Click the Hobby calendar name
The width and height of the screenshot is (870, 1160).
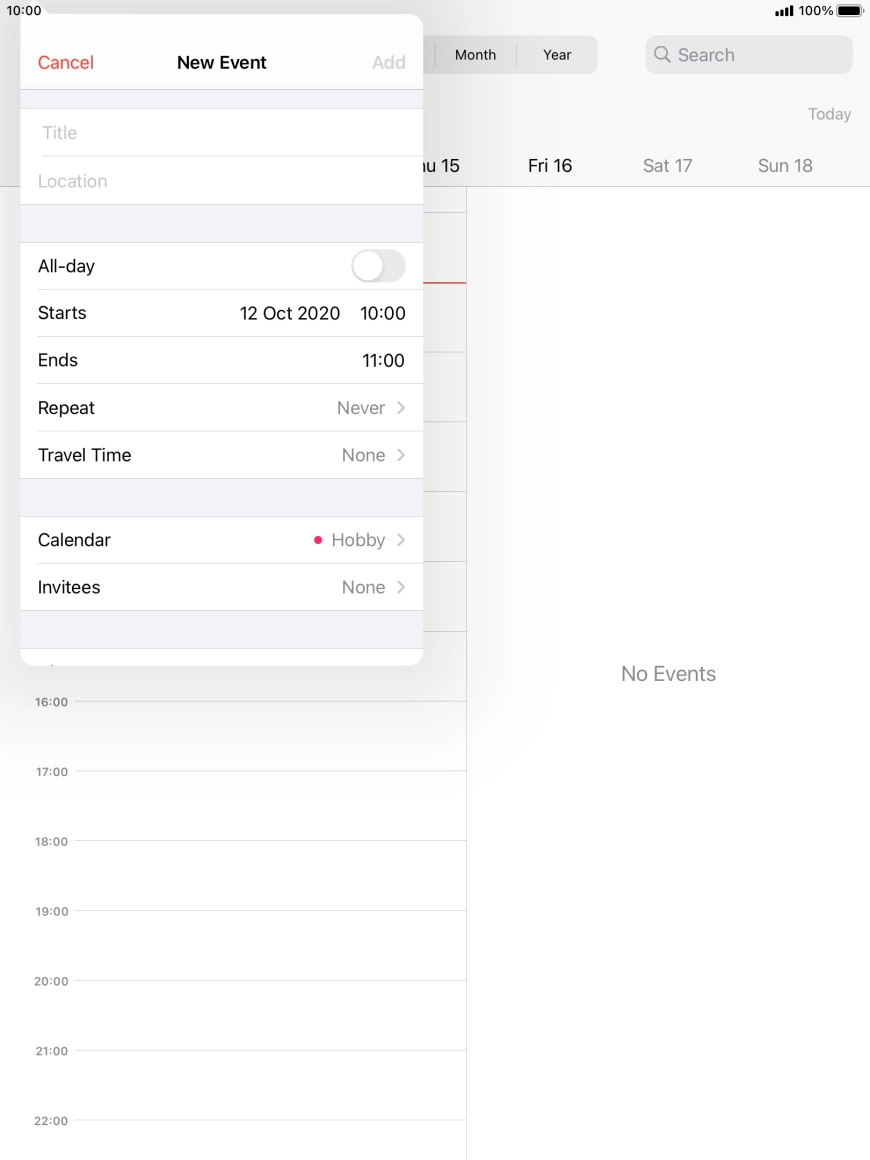click(x=358, y=540)
